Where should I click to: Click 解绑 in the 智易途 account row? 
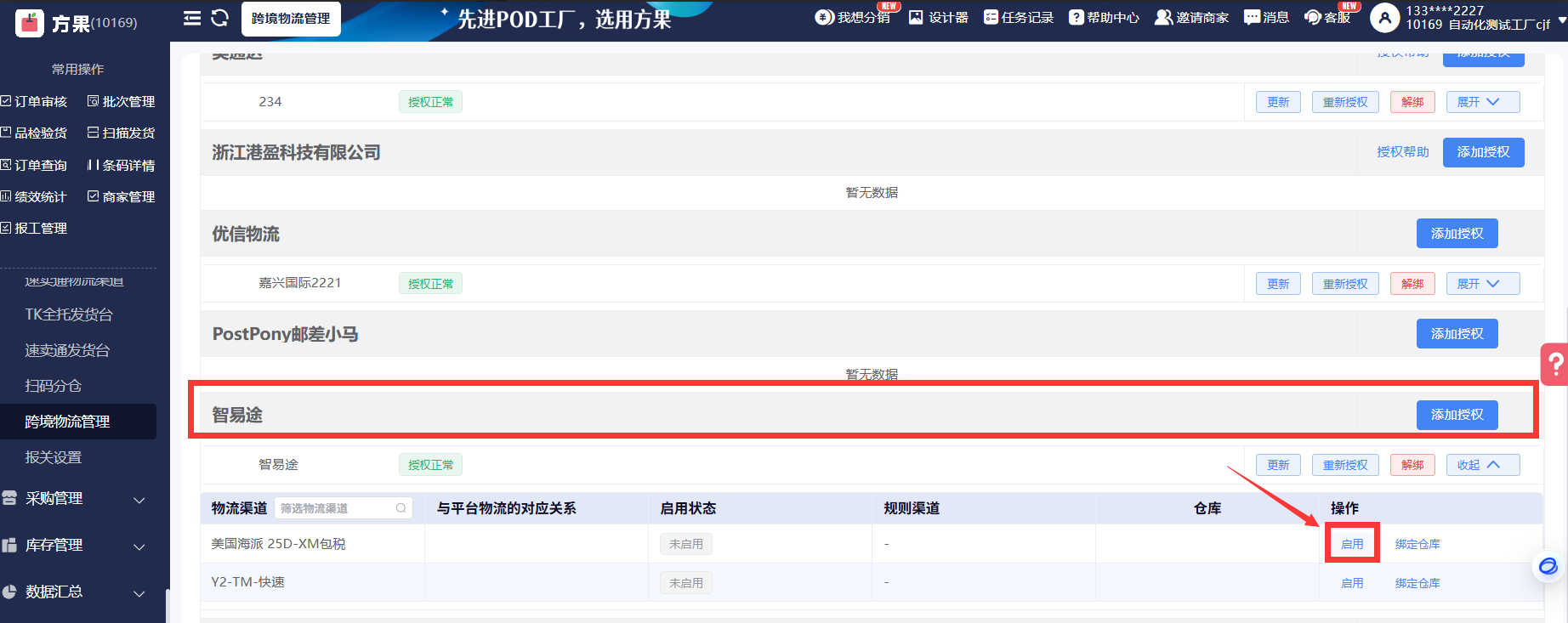(x=1412, y=465)
